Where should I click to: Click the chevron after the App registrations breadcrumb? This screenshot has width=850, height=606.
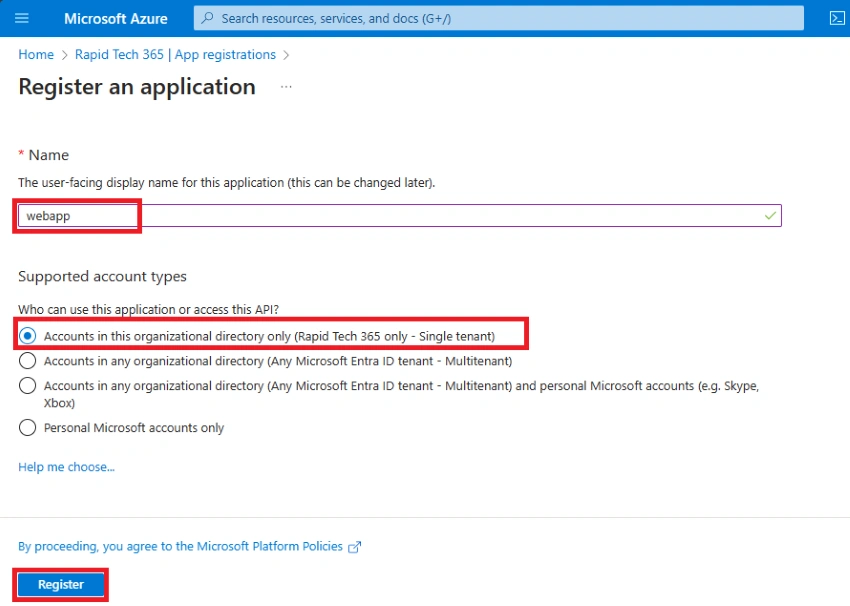[286, 55]
